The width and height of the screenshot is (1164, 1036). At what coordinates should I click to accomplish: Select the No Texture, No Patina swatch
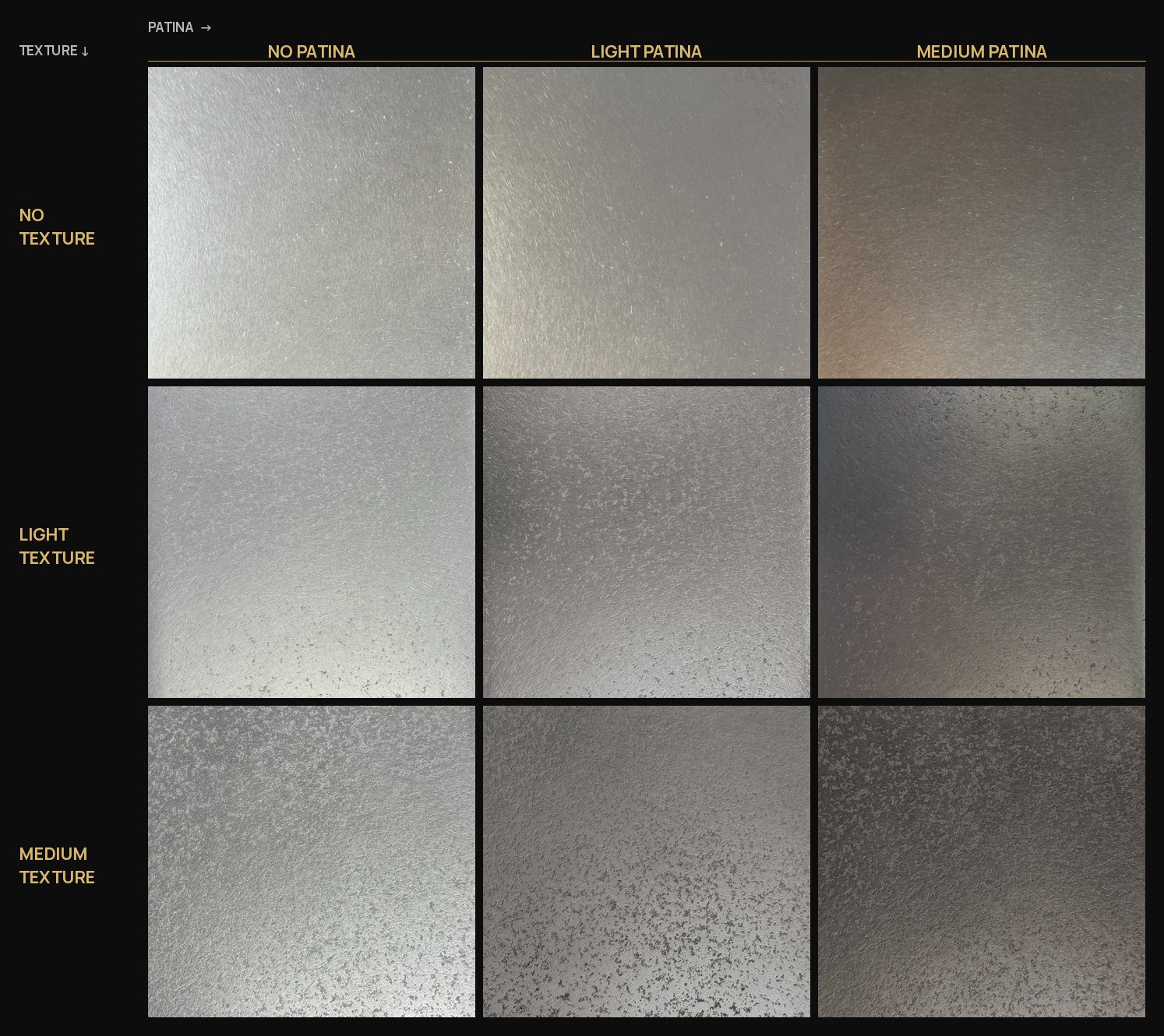click(312, 223)
